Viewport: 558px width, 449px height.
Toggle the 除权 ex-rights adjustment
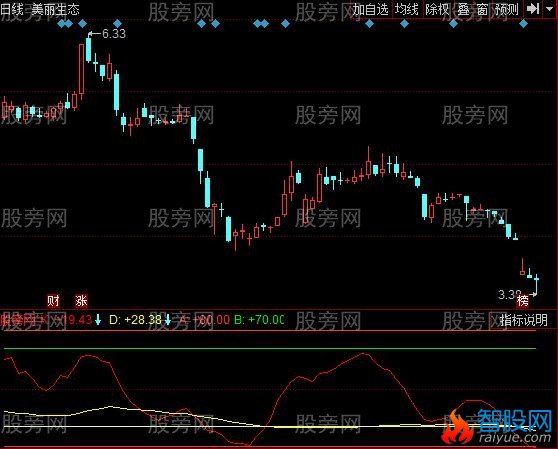coord(437,9)
